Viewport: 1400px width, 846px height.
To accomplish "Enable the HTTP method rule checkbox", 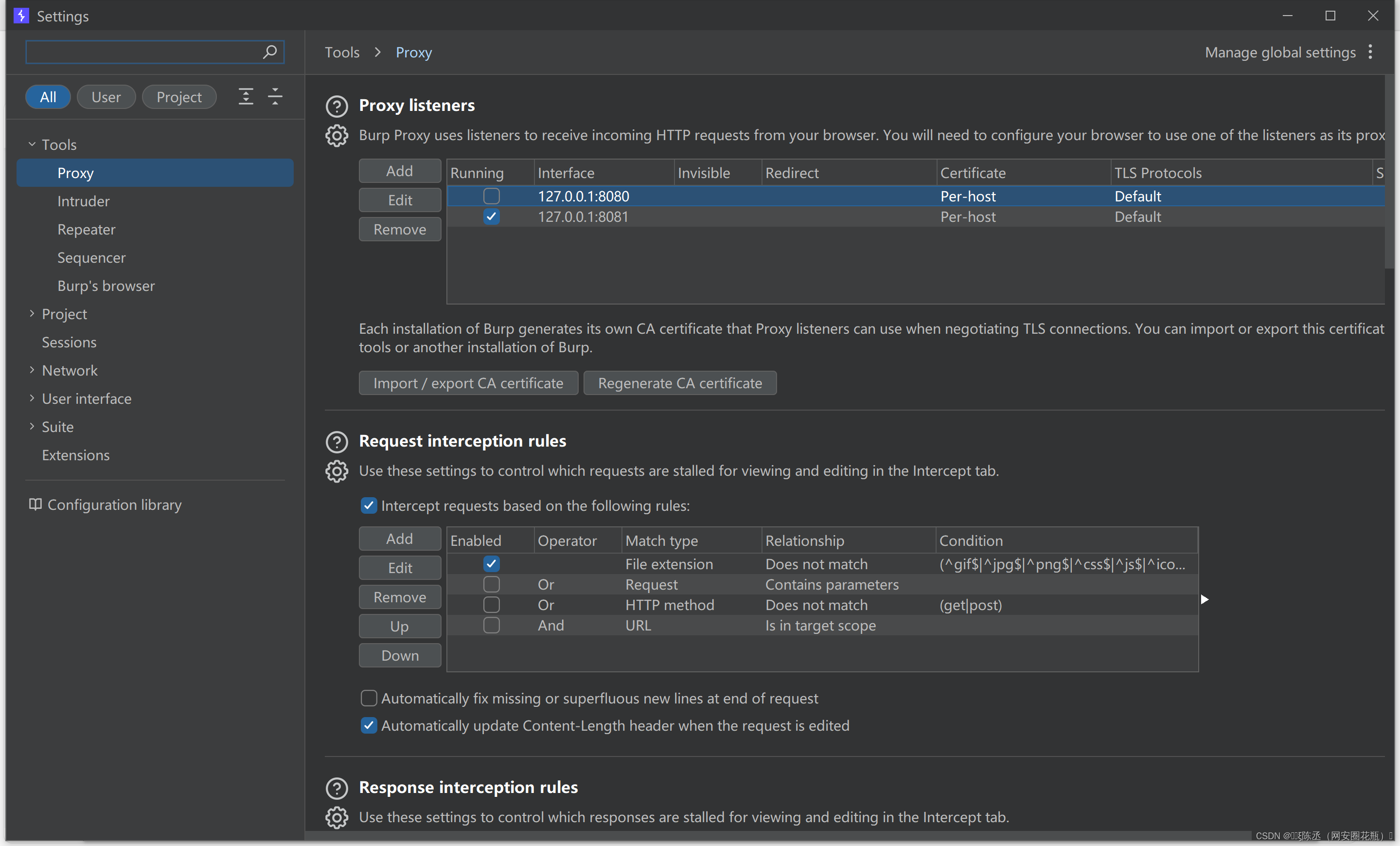I will [492, 605].
